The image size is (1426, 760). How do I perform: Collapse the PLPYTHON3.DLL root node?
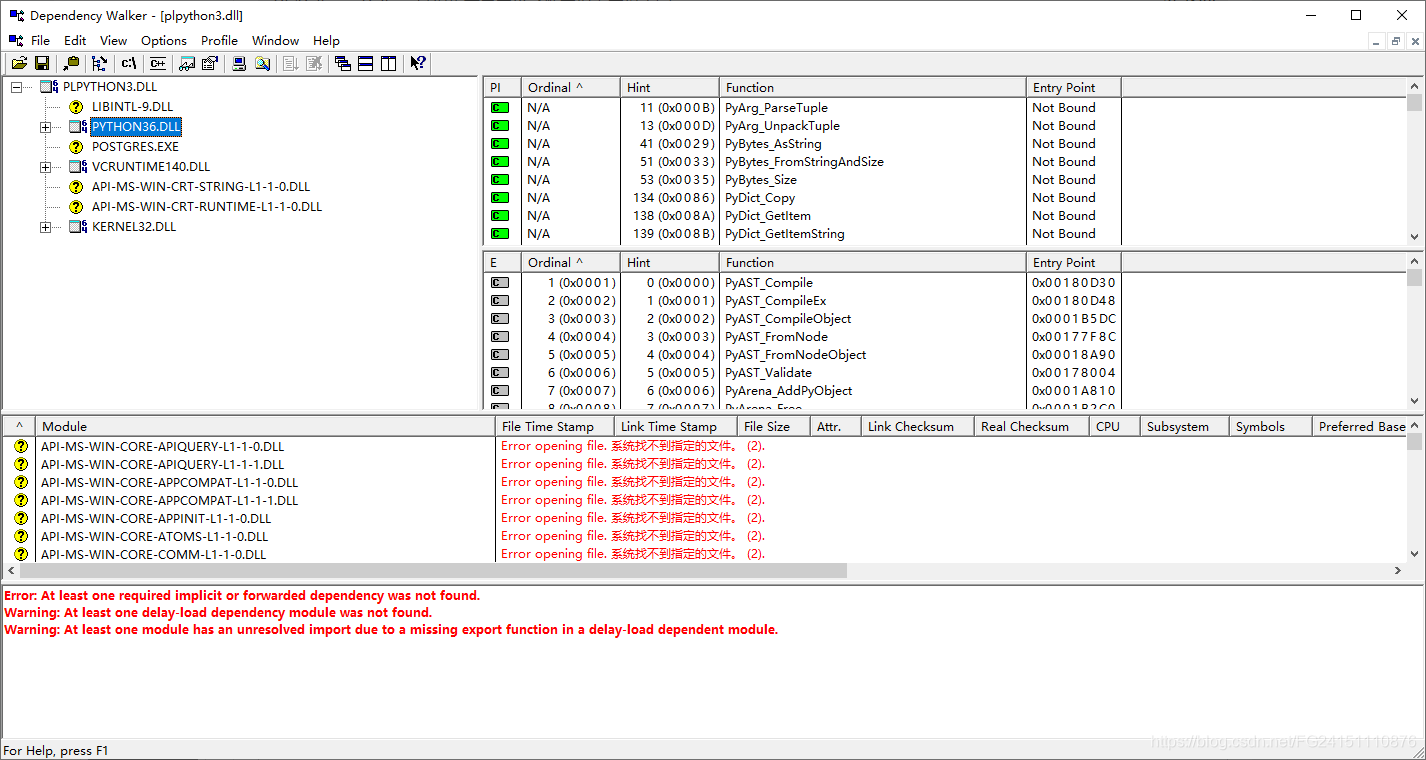(x=16, y=87)
